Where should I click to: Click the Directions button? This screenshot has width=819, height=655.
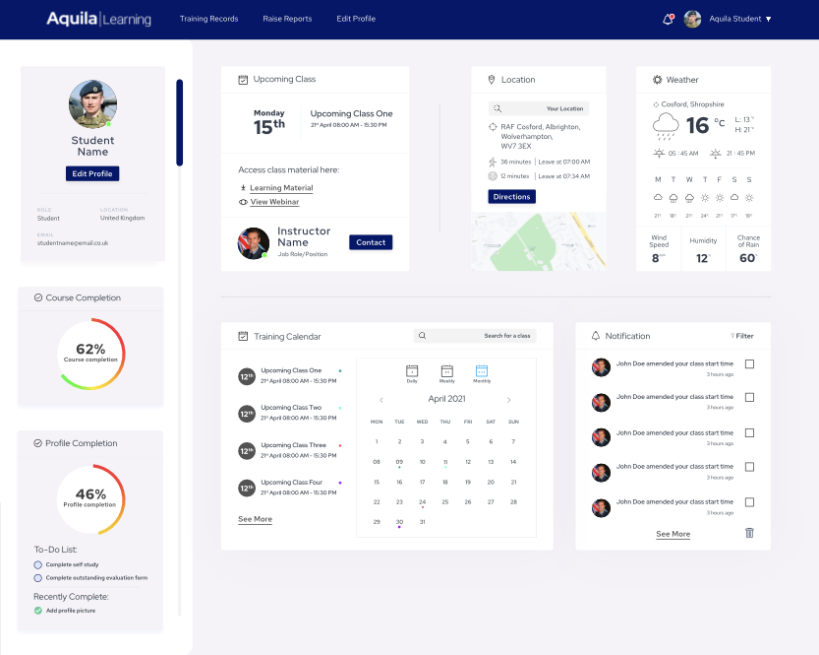coord(512,197)
